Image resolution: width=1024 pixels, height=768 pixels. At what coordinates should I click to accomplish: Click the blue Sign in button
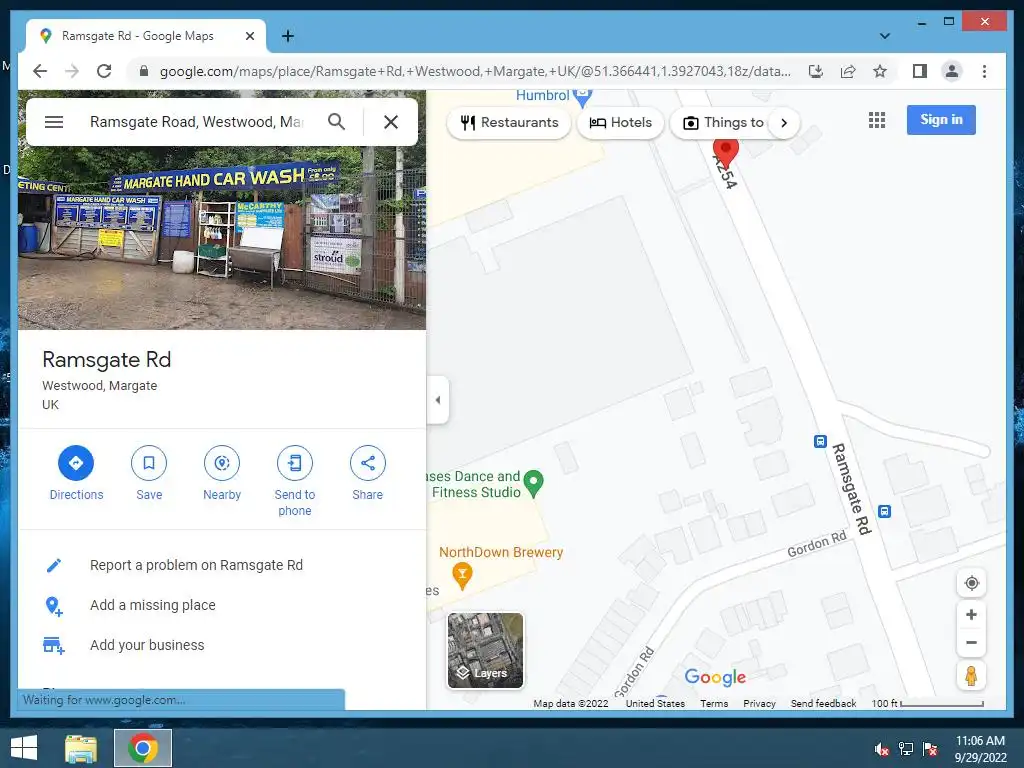(x=941, y=120)
